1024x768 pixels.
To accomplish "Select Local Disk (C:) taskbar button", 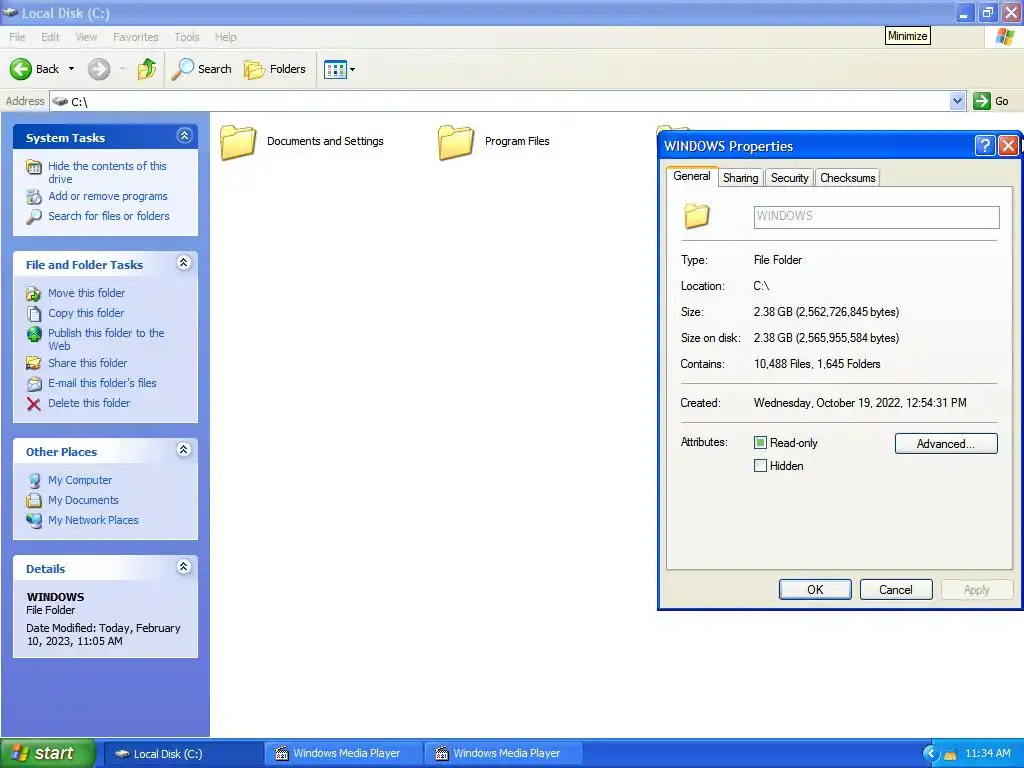I will [x=183, y=754].
